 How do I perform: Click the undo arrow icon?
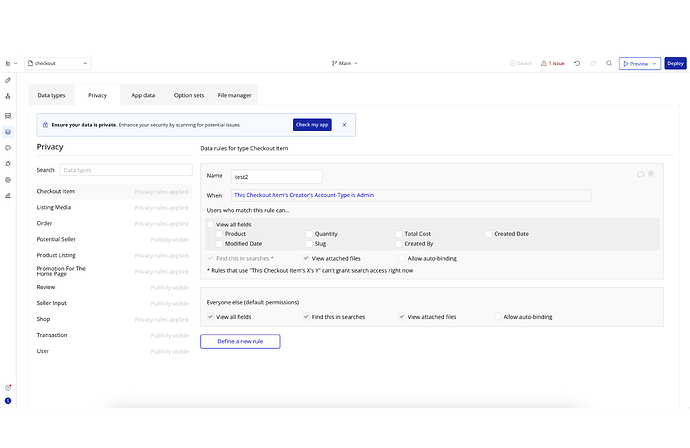pos(577,63)
